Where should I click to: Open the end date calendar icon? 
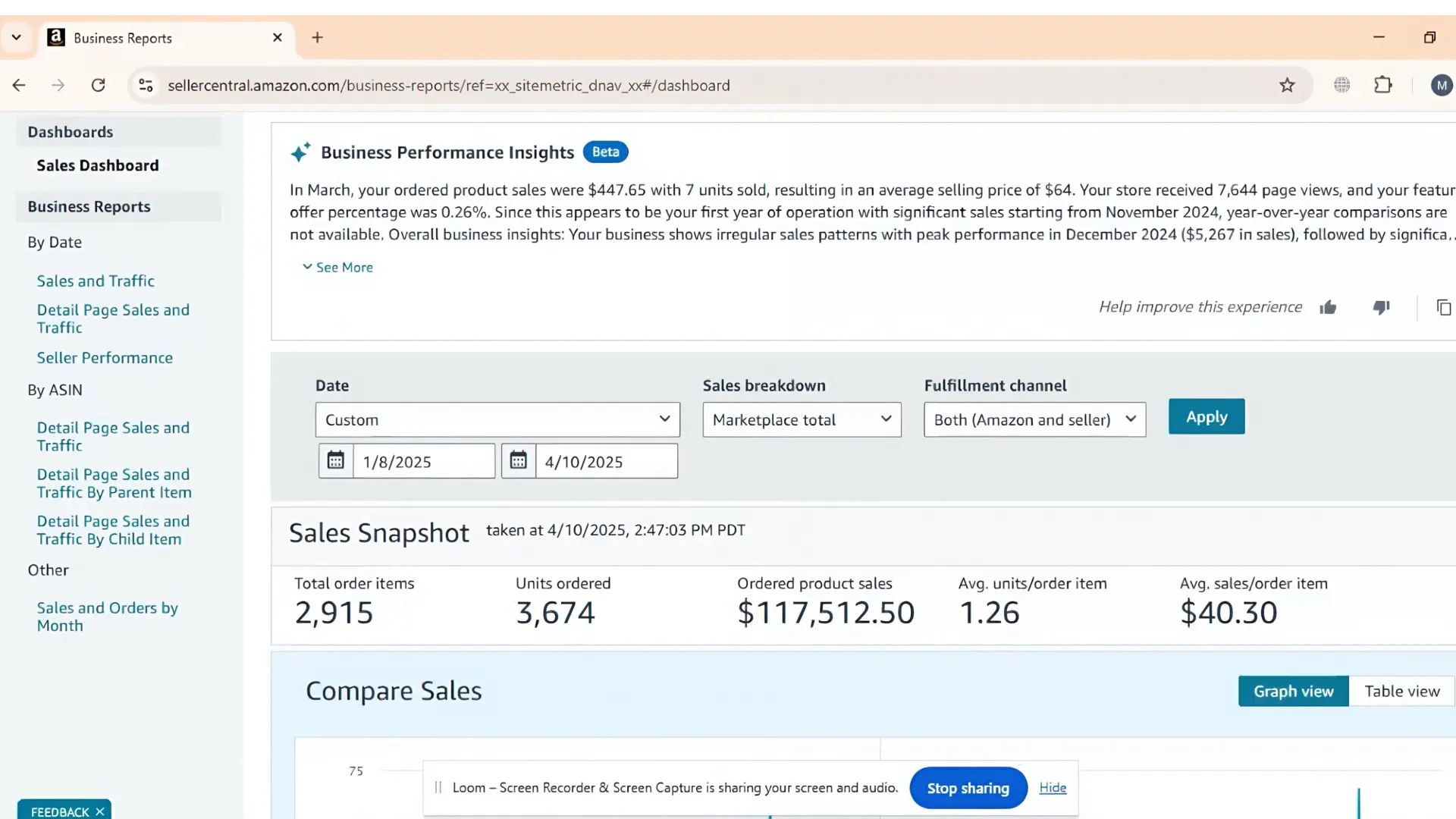point(519,460)
